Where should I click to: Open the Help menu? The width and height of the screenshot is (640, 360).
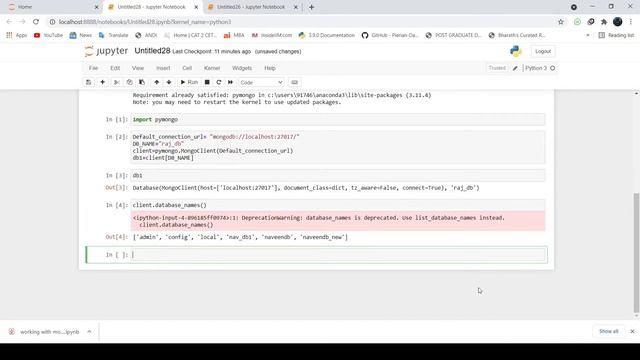coord(270,68)
